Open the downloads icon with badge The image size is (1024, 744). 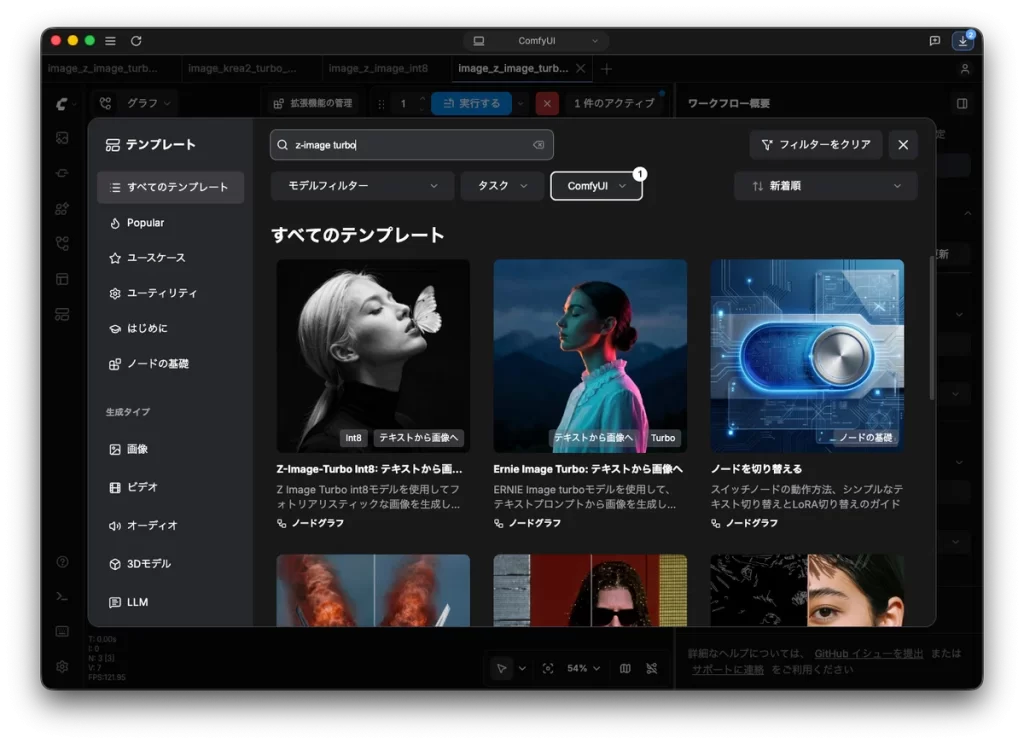tap(963, 40)
